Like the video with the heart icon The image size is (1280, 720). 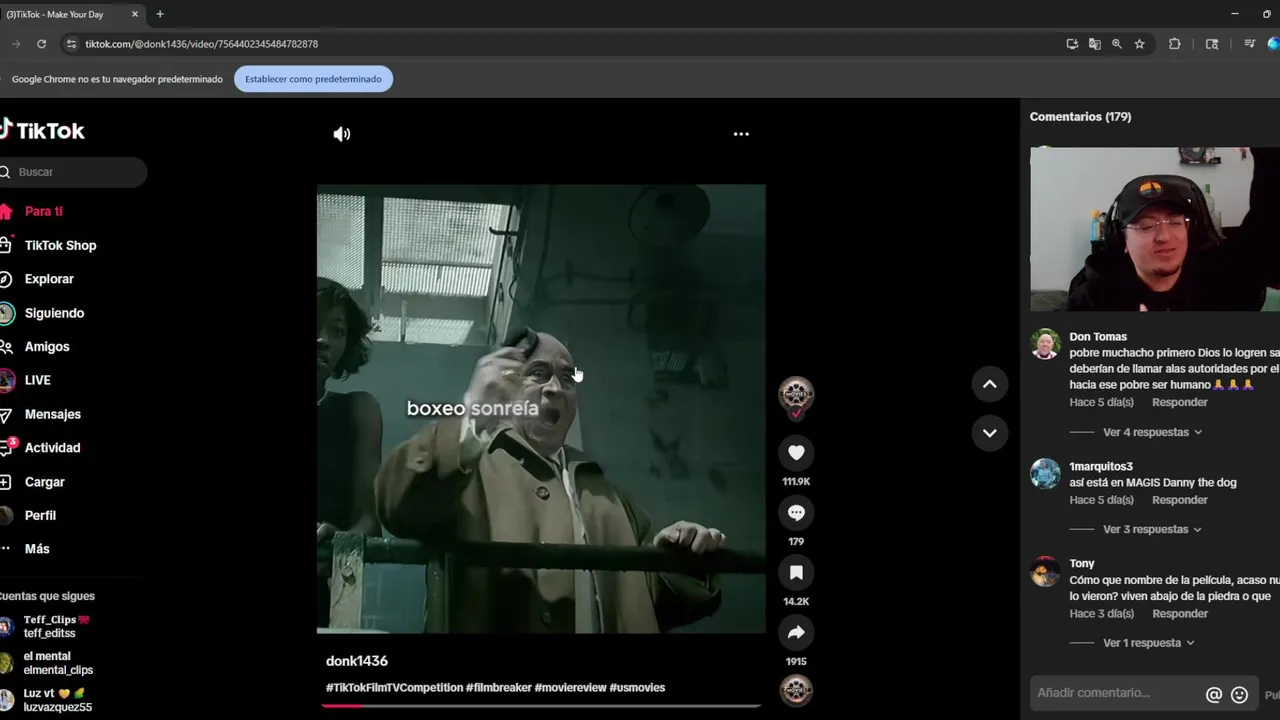pyautogui.click(x=796, y=453)
